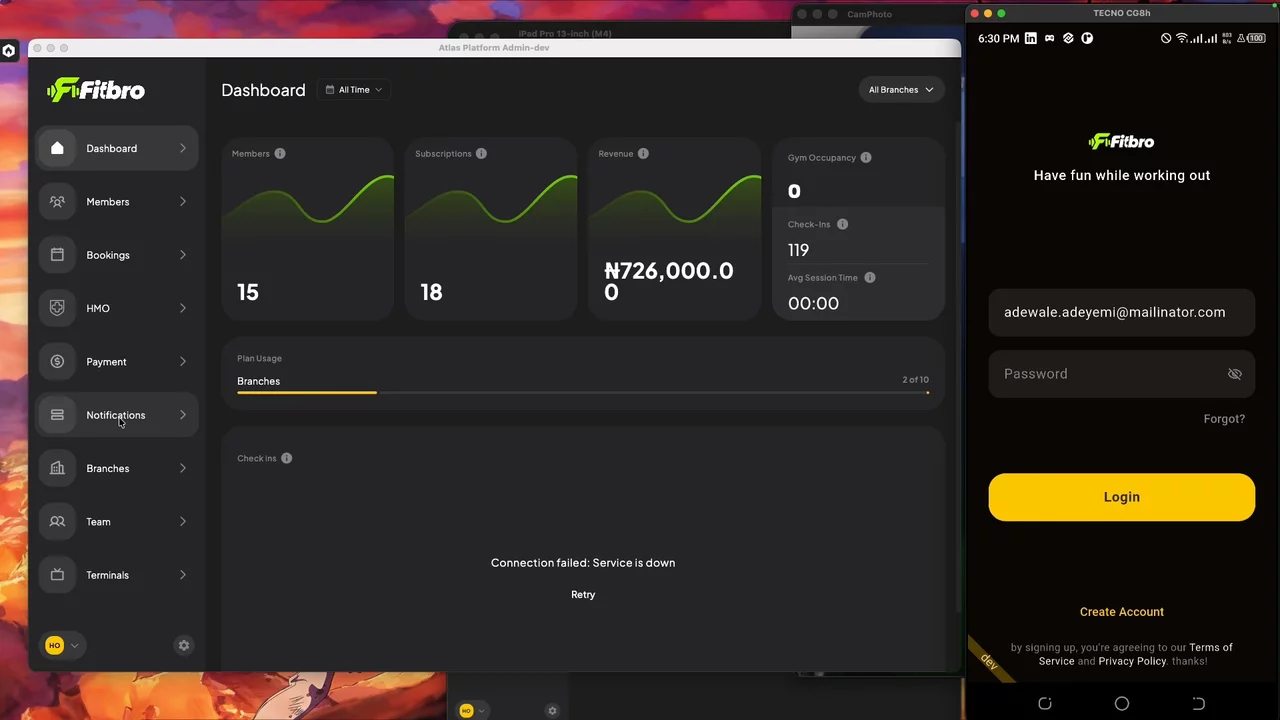Click the Branches plan usage progress bar
Screen dimensions: 1280x720
[x=583, y=393]
